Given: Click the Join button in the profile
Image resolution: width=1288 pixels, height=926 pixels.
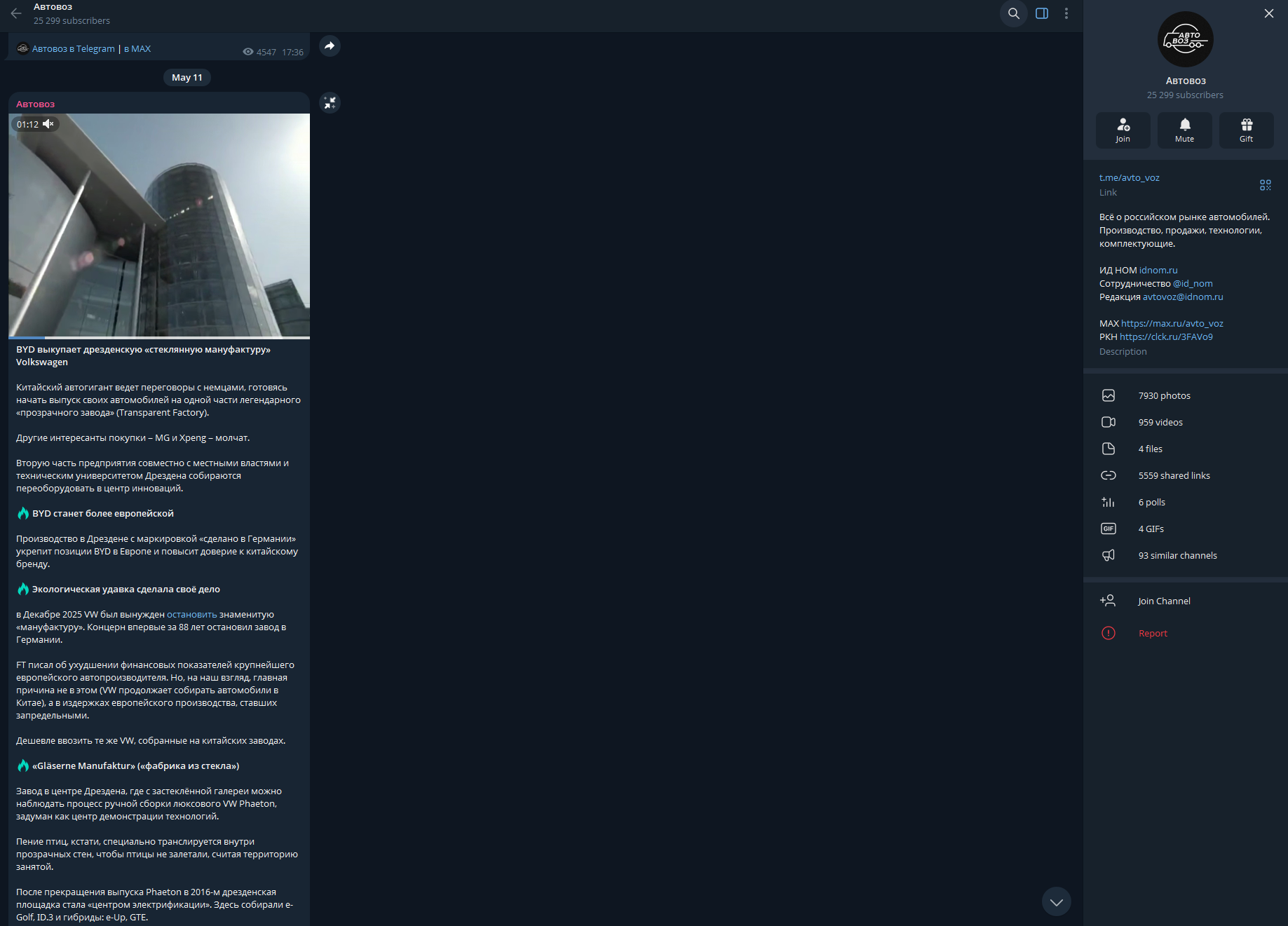Looking at the screenshot, I should (1123, 130).
